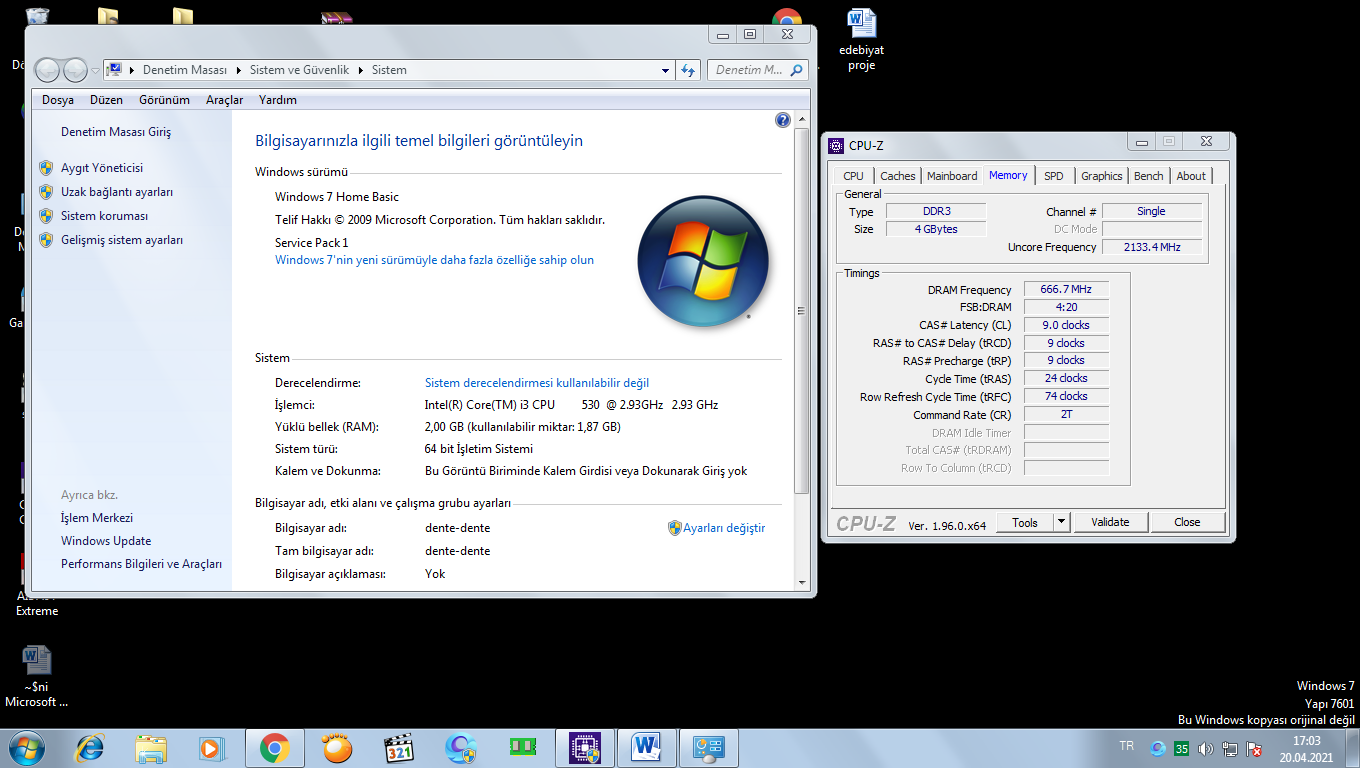The width and height of the screenshot is (1360, 768).
Task: Open the Düzen menu
Action: 106,100
